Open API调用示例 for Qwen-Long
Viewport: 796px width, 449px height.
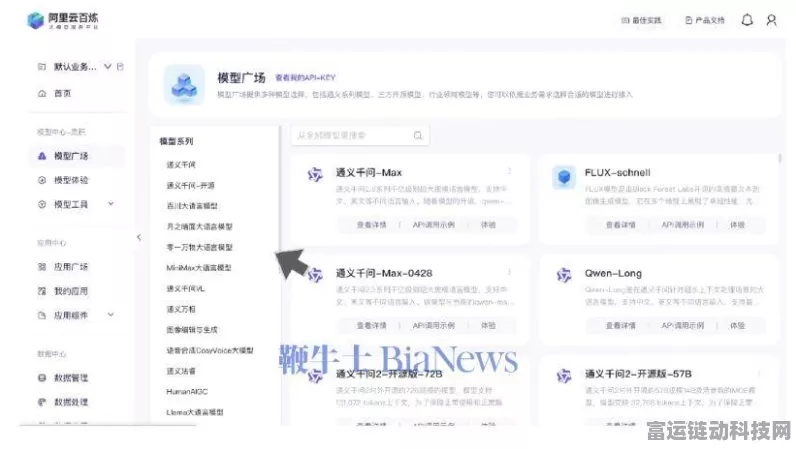tap(683, 326)
